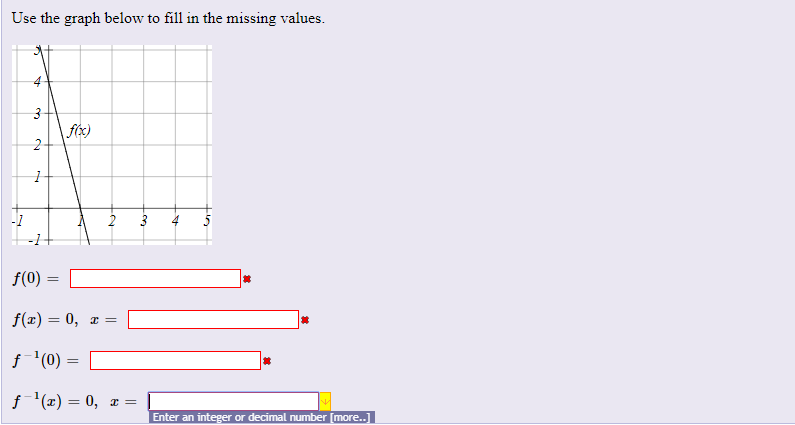This screenshot has width=795, height=425.
Task: Click 'Use the graph below' instruction text
Action: (168, 19)
